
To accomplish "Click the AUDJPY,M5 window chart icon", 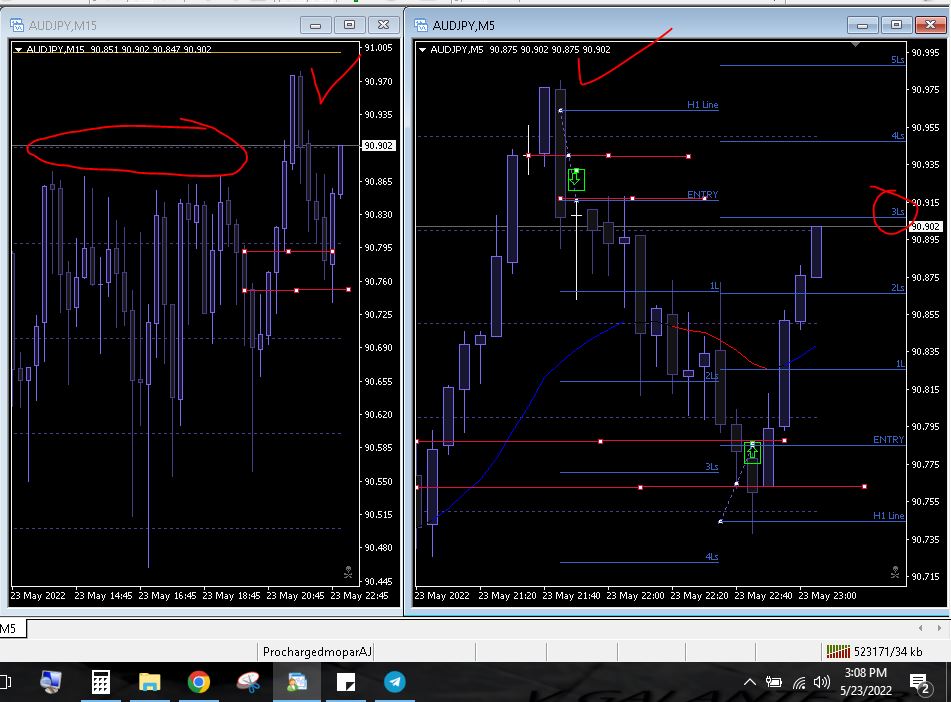I will [x=420, y=25].
